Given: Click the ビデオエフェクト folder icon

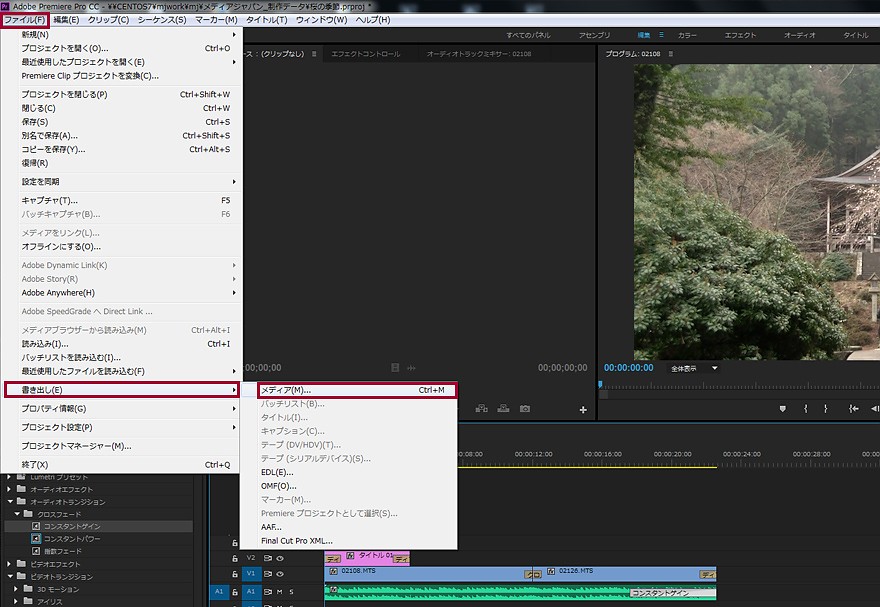Looking at the screenshot, I should click(x=21, y=564).
